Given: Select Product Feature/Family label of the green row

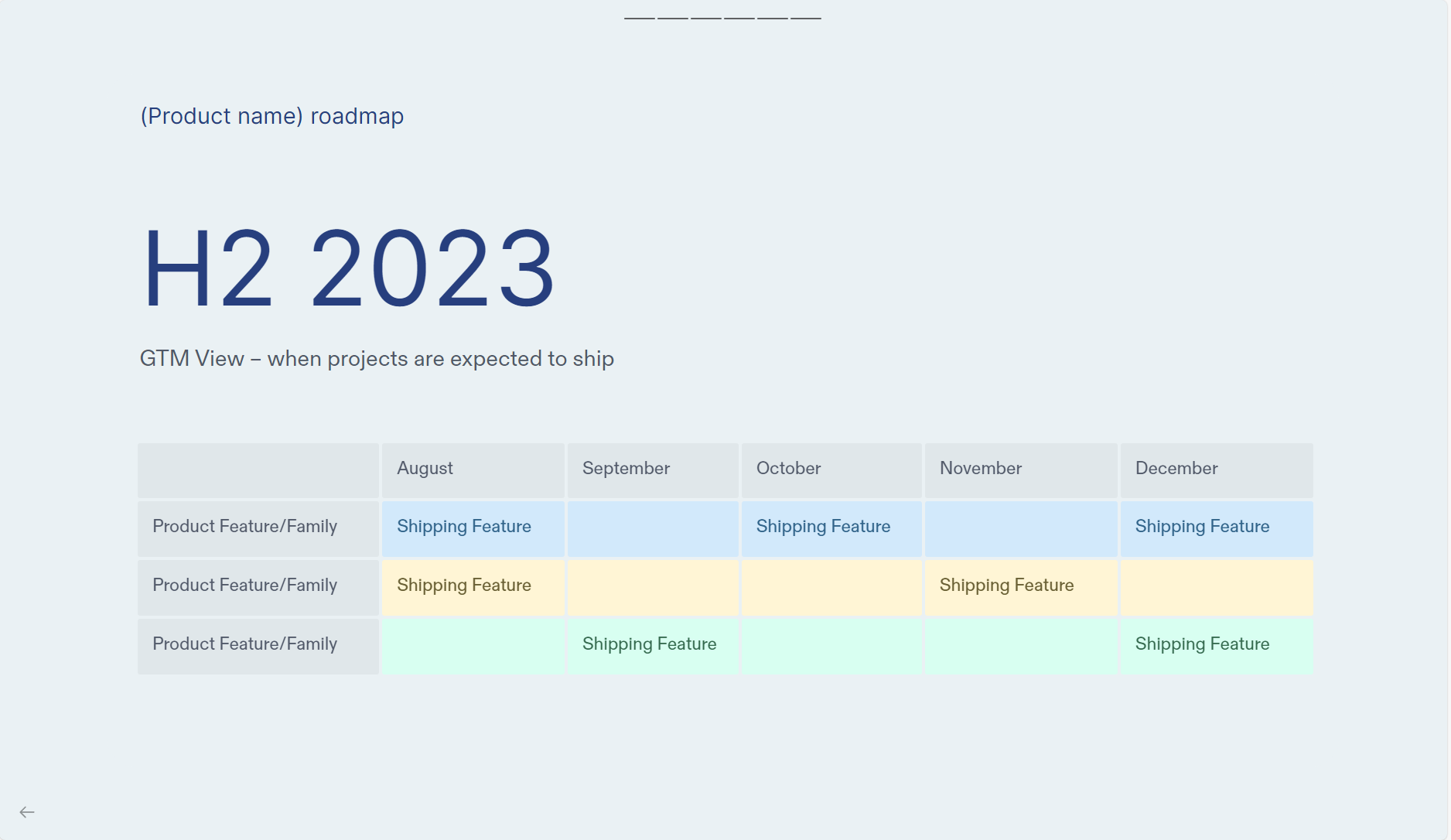Looking at the screenshot, I should pos(258,646).
